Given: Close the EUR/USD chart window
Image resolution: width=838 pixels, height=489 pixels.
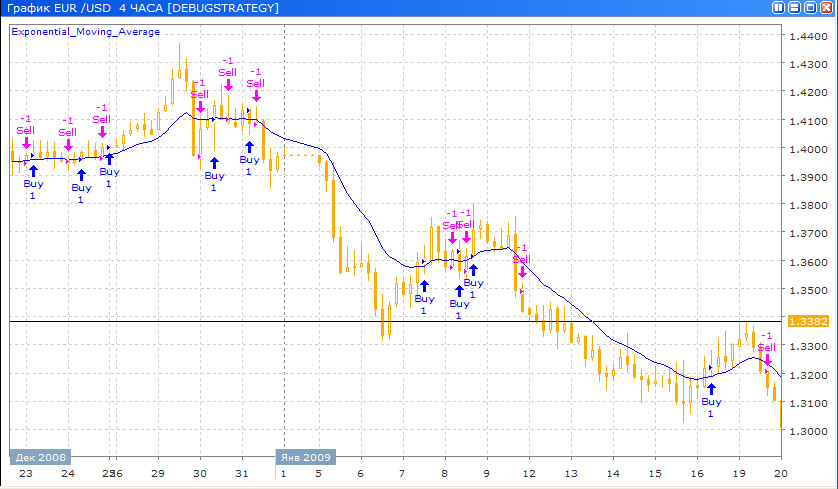Looking at the screenshot, I should click(827, 8).
